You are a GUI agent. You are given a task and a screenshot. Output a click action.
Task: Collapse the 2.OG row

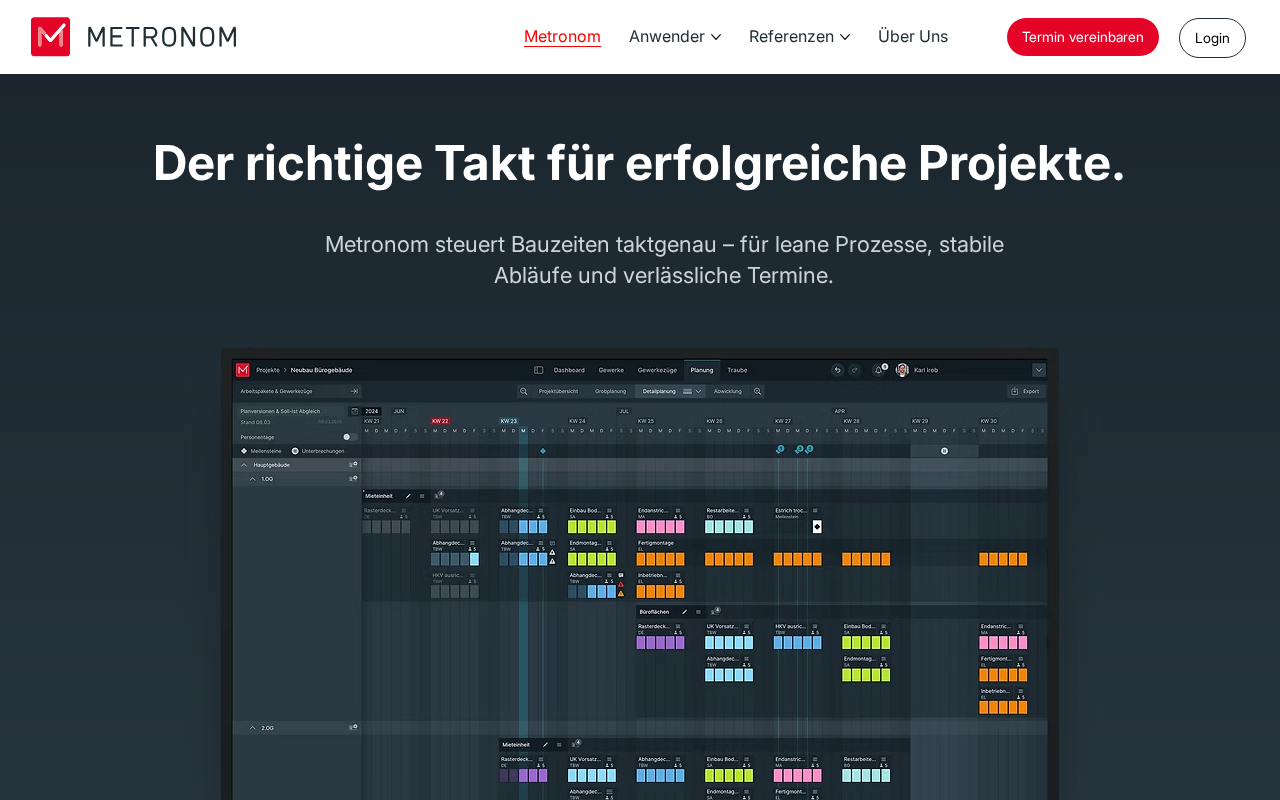pos(252,728)
